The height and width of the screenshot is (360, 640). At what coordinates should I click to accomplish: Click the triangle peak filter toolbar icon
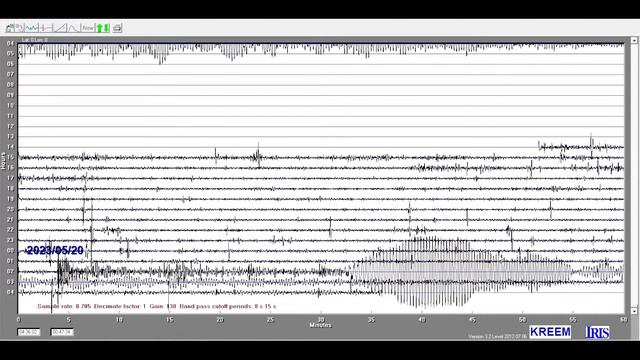[73, 28]
